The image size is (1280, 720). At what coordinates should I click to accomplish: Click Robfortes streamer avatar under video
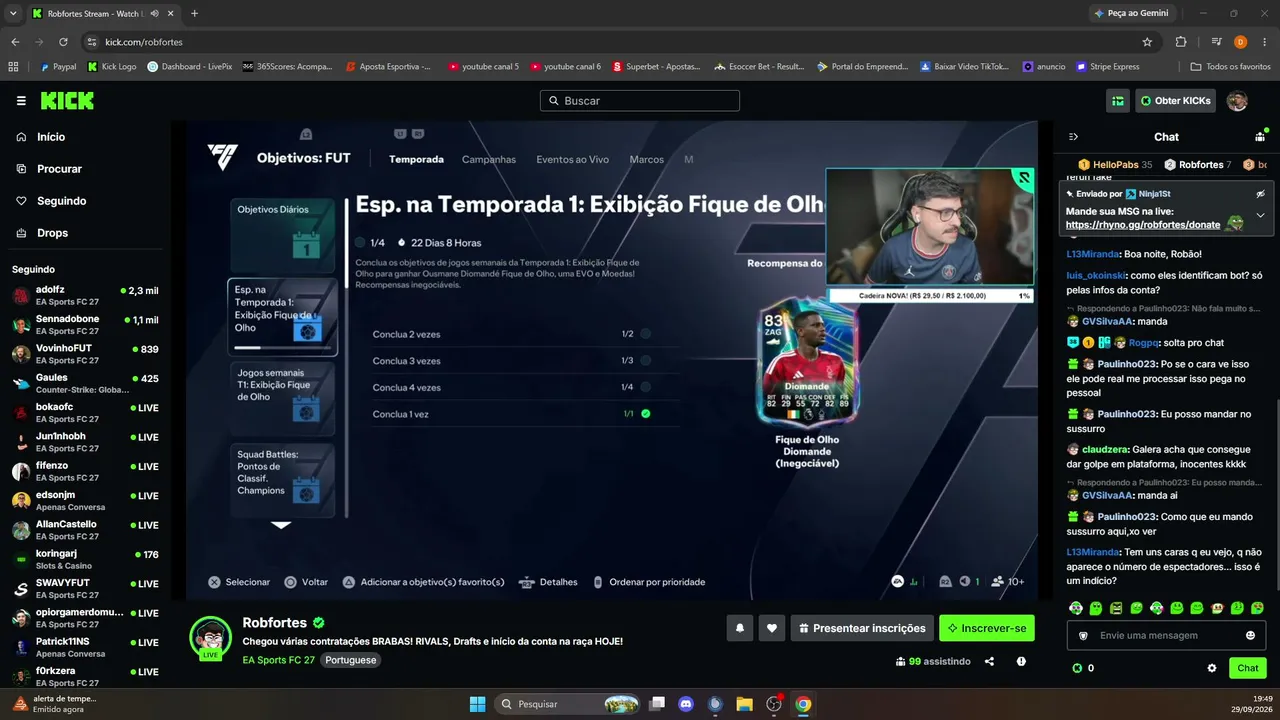click(x=211, y=637)
